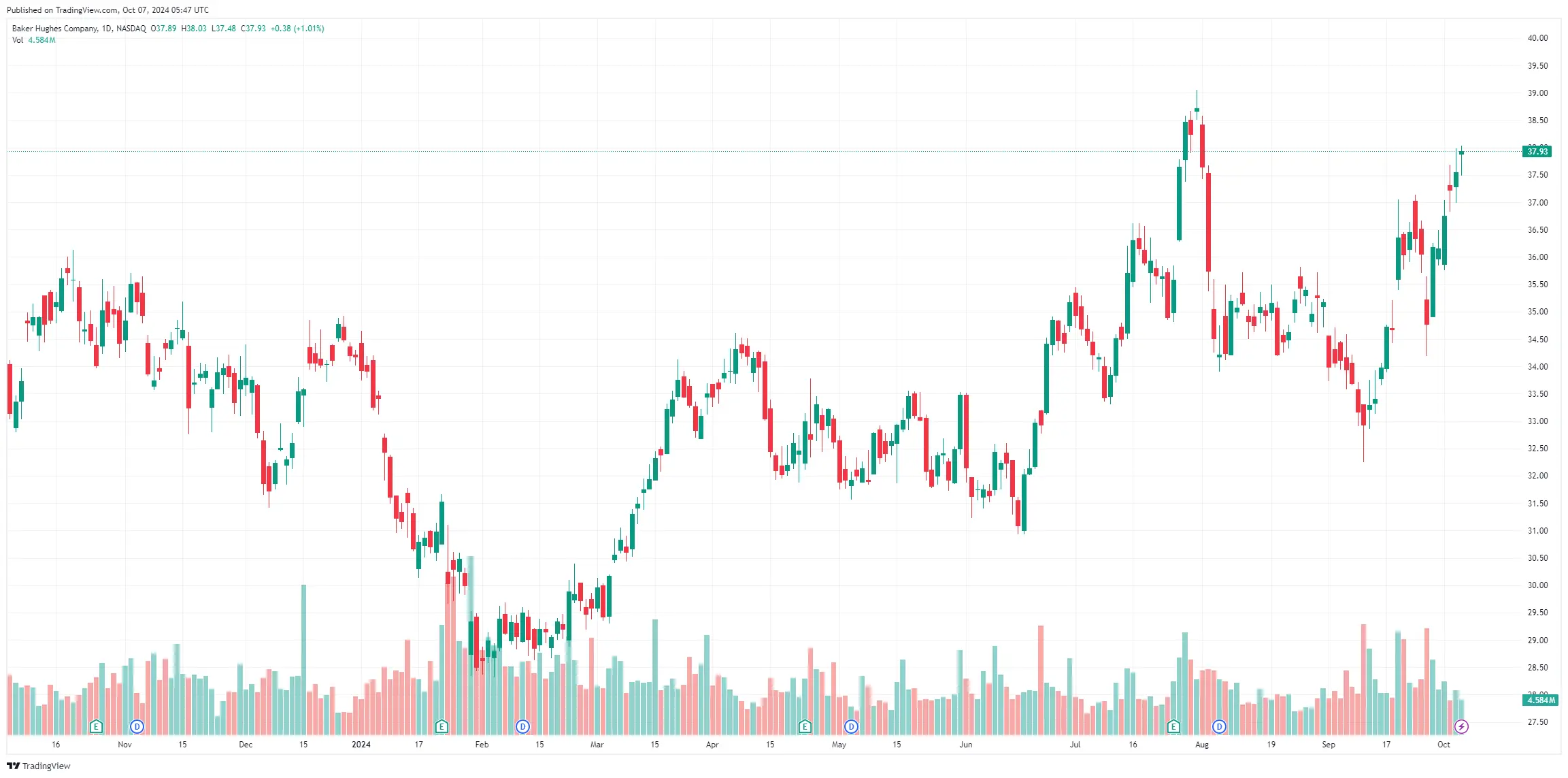The image size is (1568, 778).
Task: Click the purple lightning icon near Oct
Action: coord(1461,726)
